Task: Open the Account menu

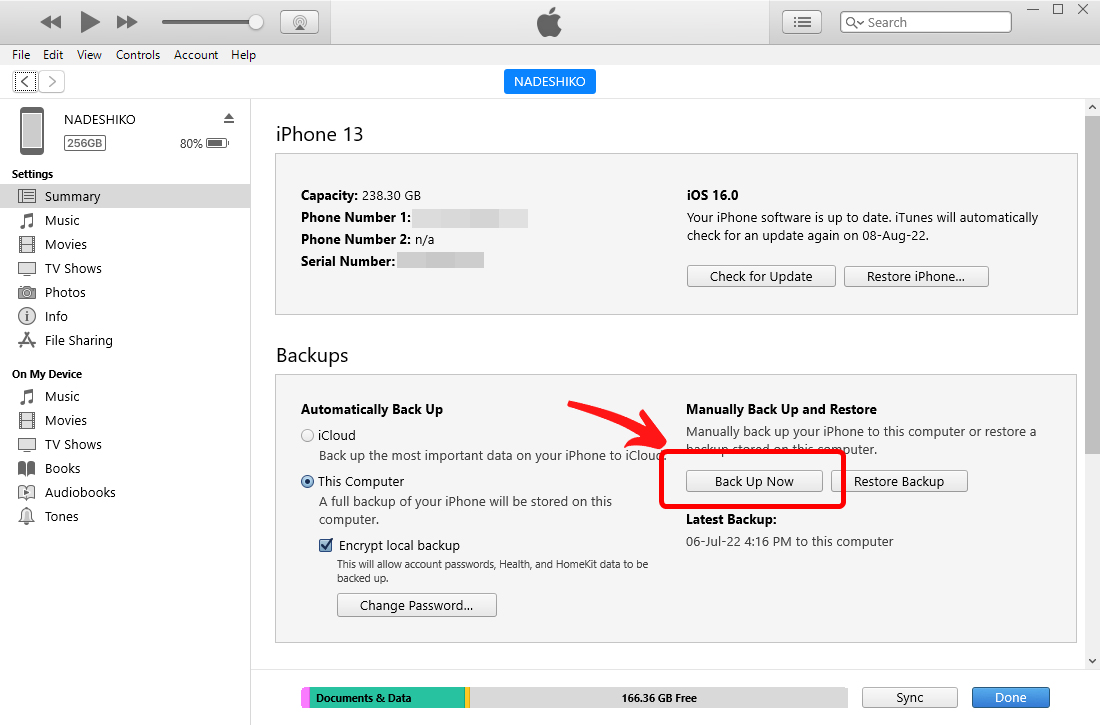Action: pyautogui.click(x=196, y=55)
